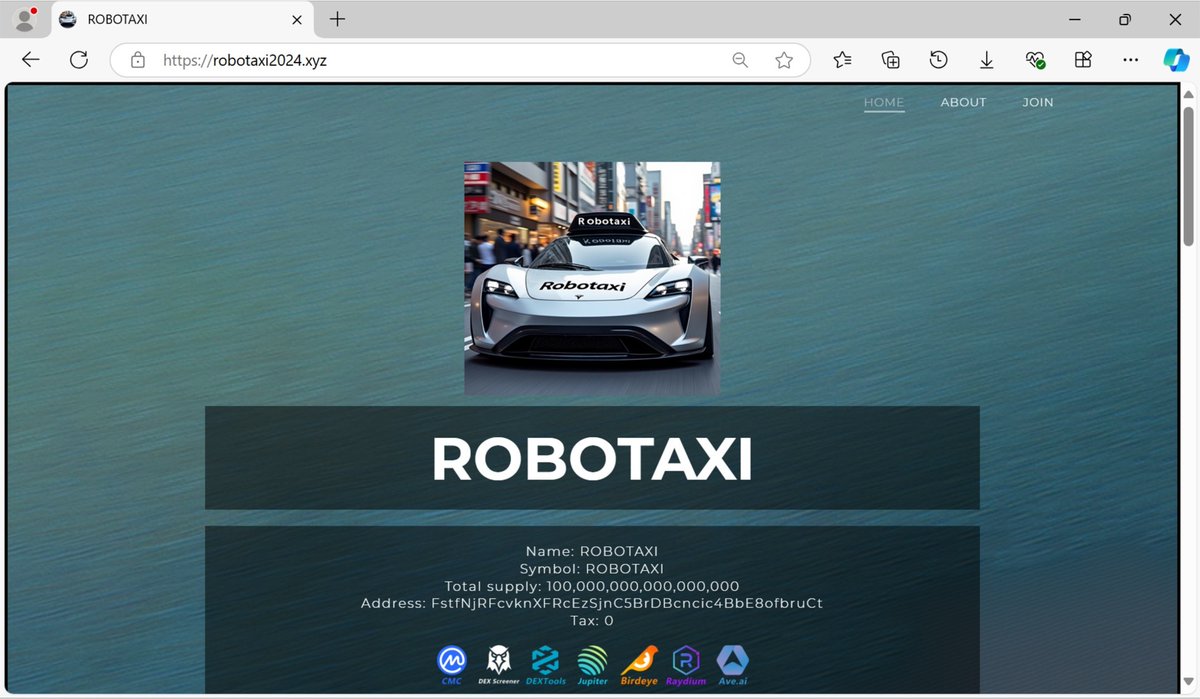Image resolution: width=1200 pixels, height=699 pixels.
Task: Select the Jupiter exchange icon
Action: [592, 662]
